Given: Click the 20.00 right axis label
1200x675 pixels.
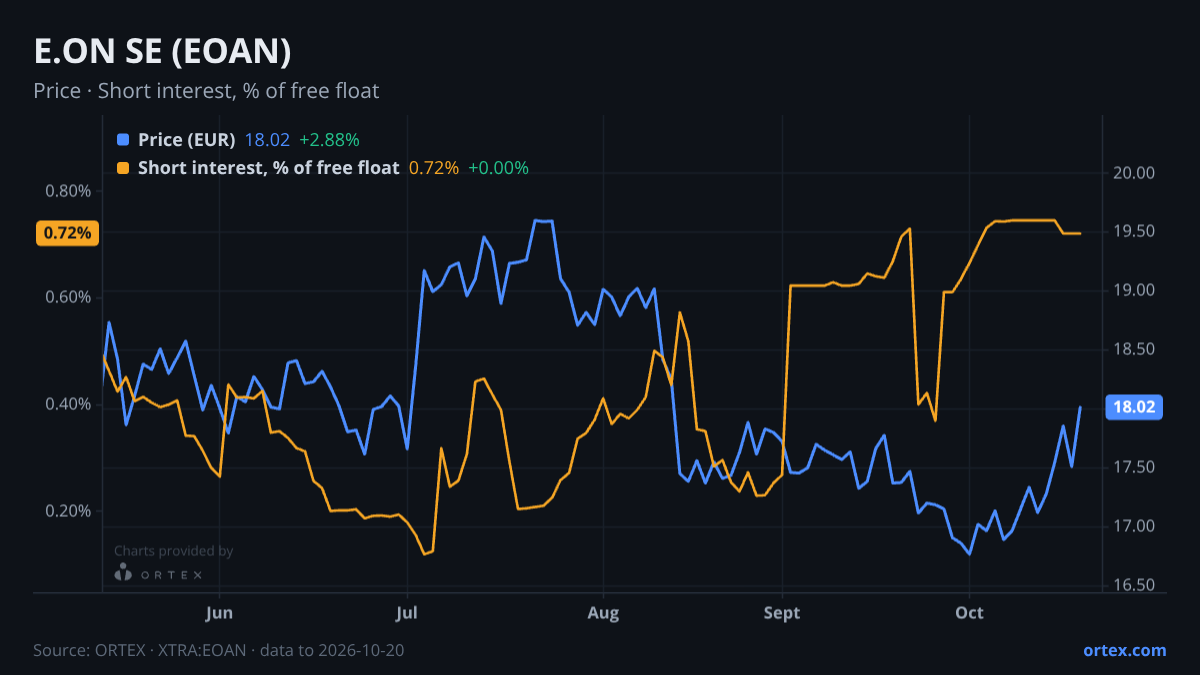Looking at the screenshot, I should tap(1133, 172).
